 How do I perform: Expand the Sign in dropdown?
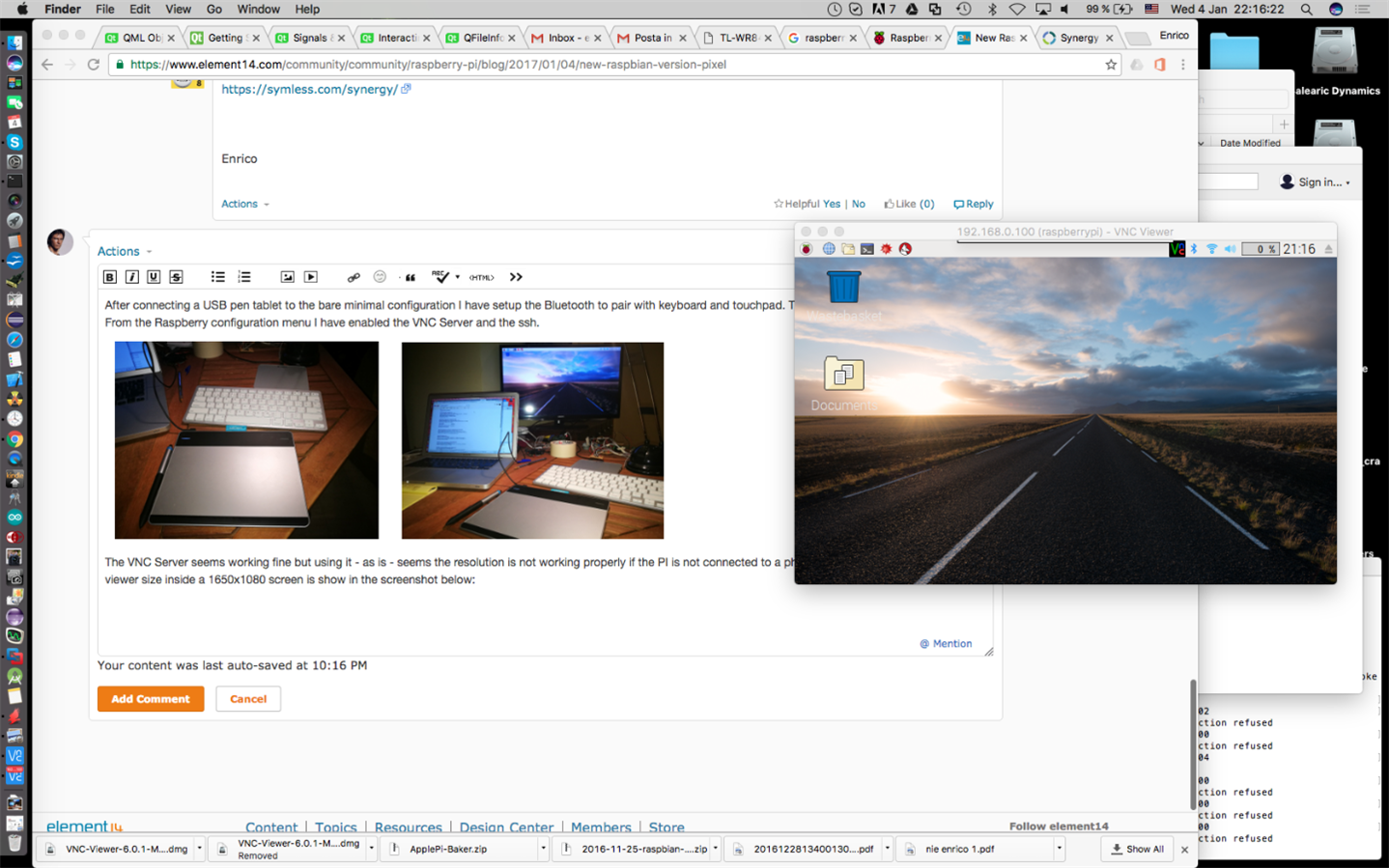pos(1316,182)
